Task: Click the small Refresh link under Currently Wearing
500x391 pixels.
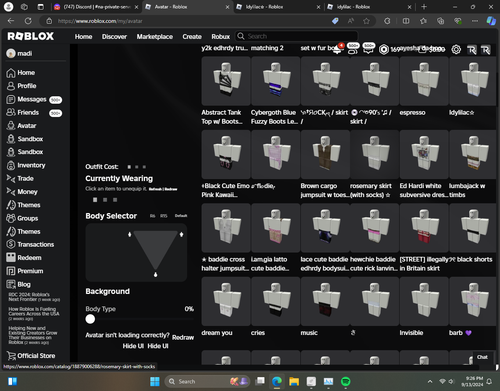Action: pos(155,189)
